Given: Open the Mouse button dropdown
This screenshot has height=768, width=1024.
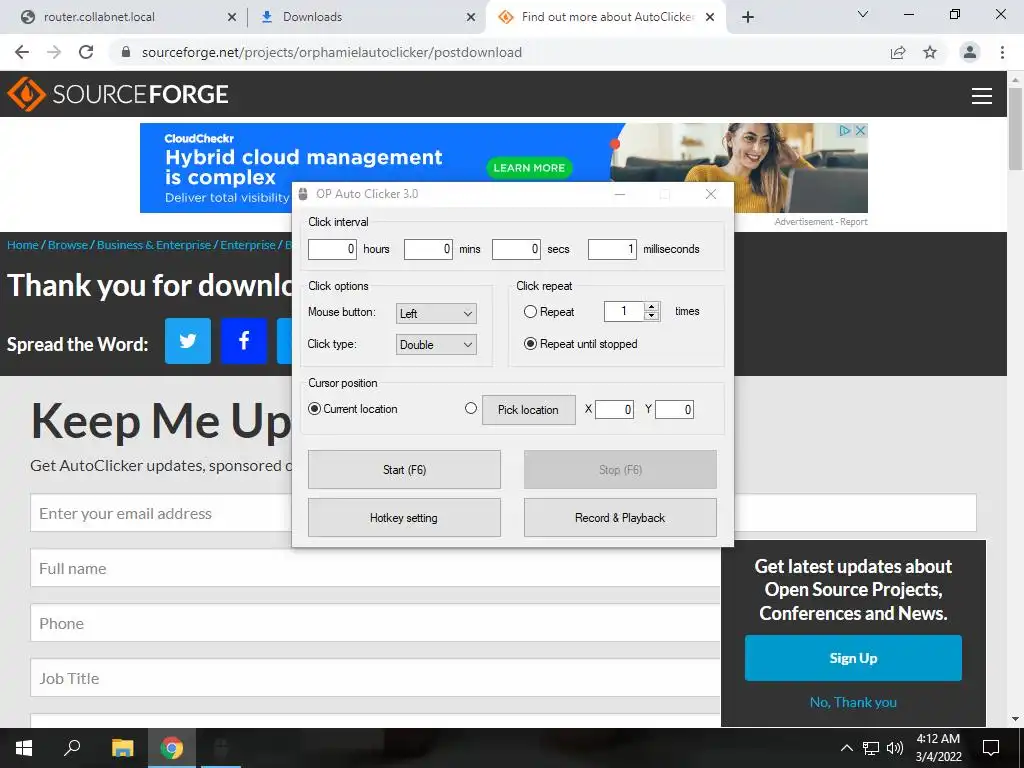Looking at the screenshot, I should tap(436, 313).
